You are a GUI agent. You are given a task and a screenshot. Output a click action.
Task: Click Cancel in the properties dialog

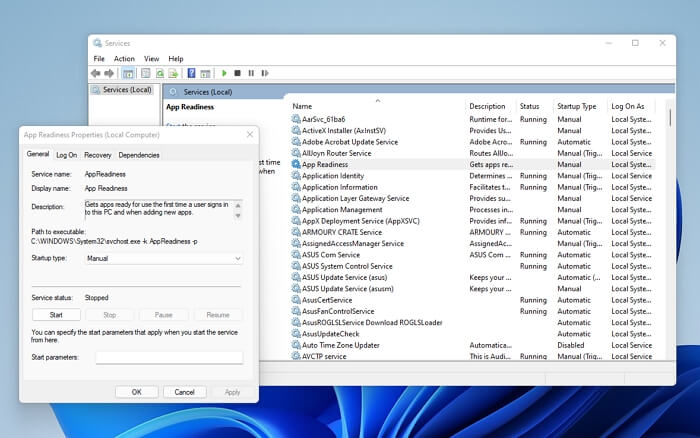pyautogui.click(x=184, y=392)
